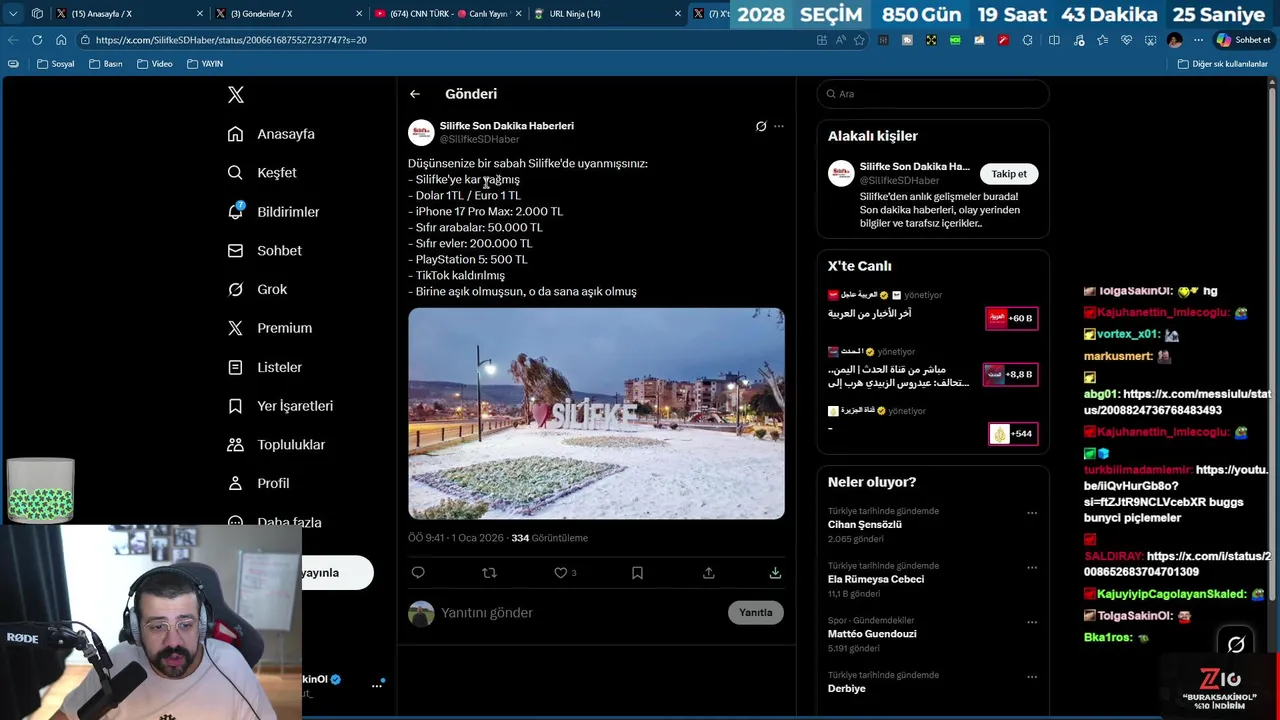Viewport: 1280px width, 720px height.
Task: Open Grok from the sidebar
Action: point(257,289)
